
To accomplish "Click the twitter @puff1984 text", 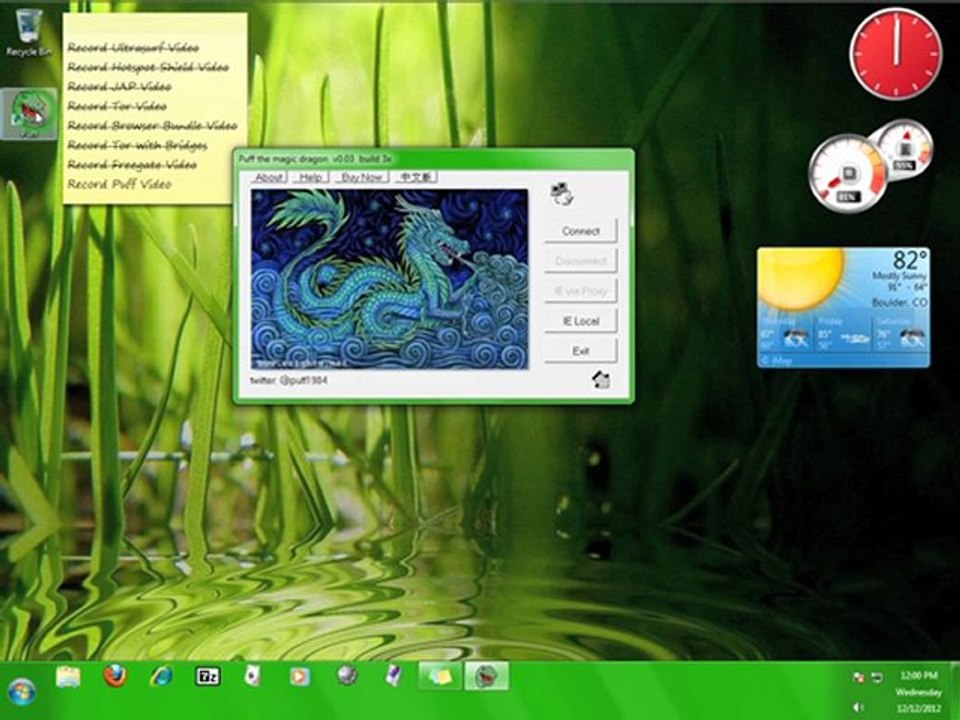I will coord(288,380).
